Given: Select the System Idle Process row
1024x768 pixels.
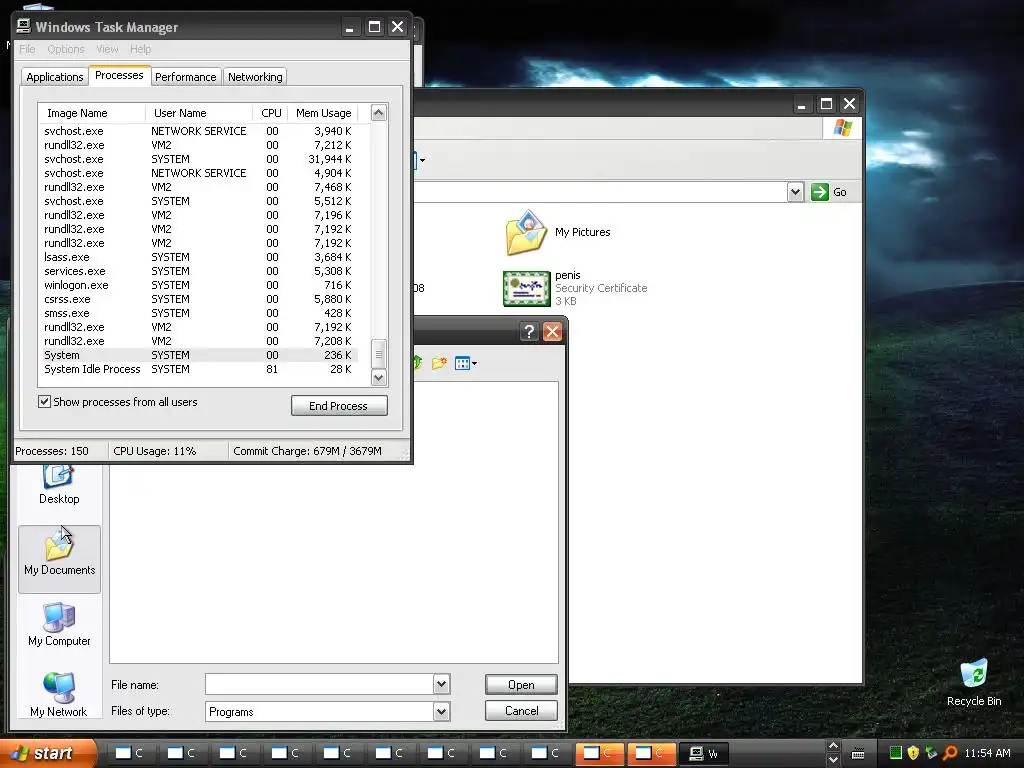Looking at the screenshot, I should (199, 369).
